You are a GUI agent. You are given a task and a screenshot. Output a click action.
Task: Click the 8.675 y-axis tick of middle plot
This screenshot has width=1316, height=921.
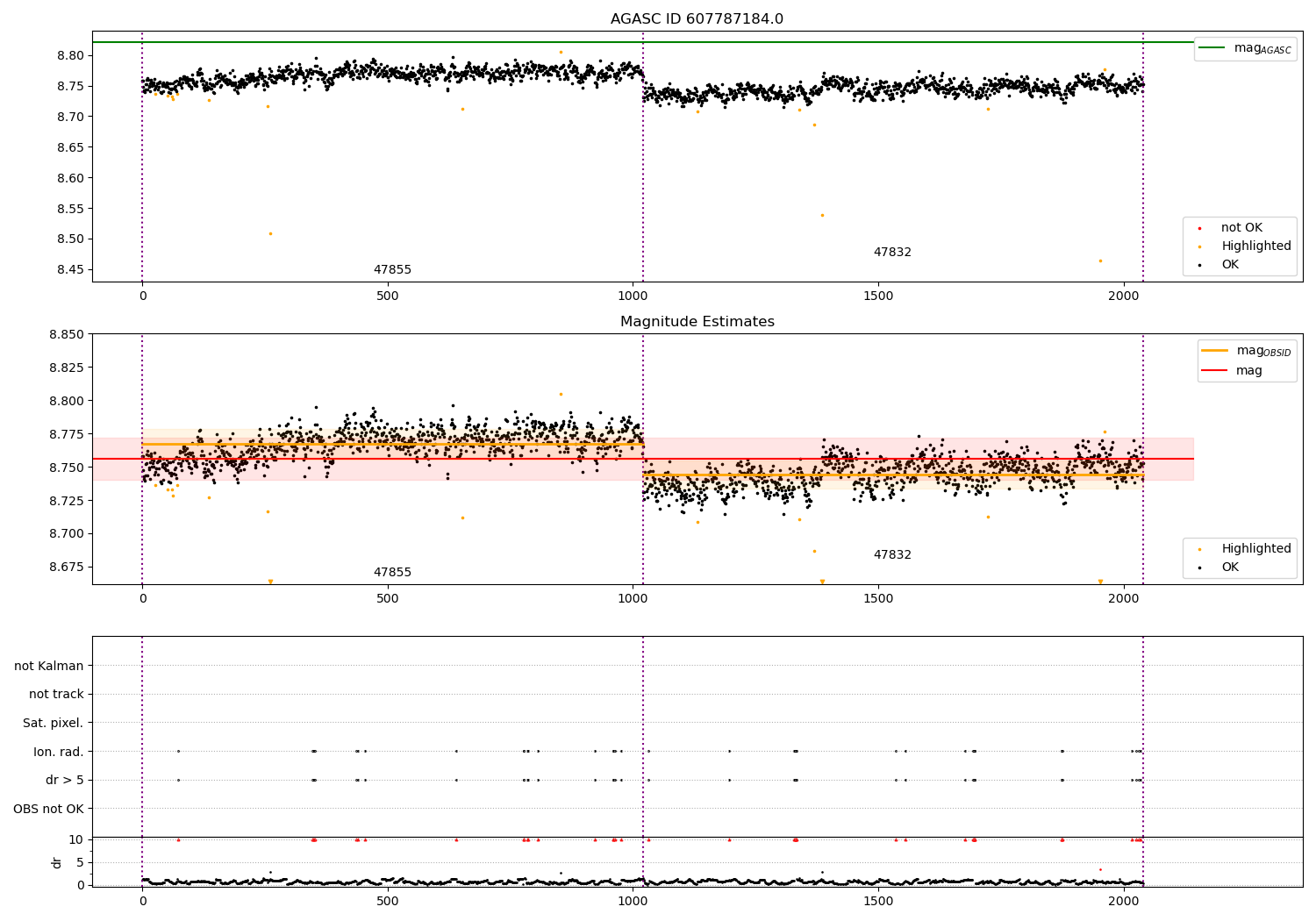[67, 568]
